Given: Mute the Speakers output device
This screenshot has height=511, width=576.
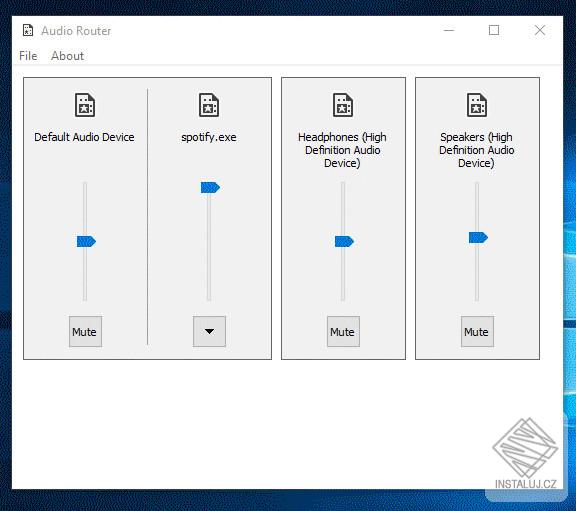Looking at the screenshot, I should point(477,331).
